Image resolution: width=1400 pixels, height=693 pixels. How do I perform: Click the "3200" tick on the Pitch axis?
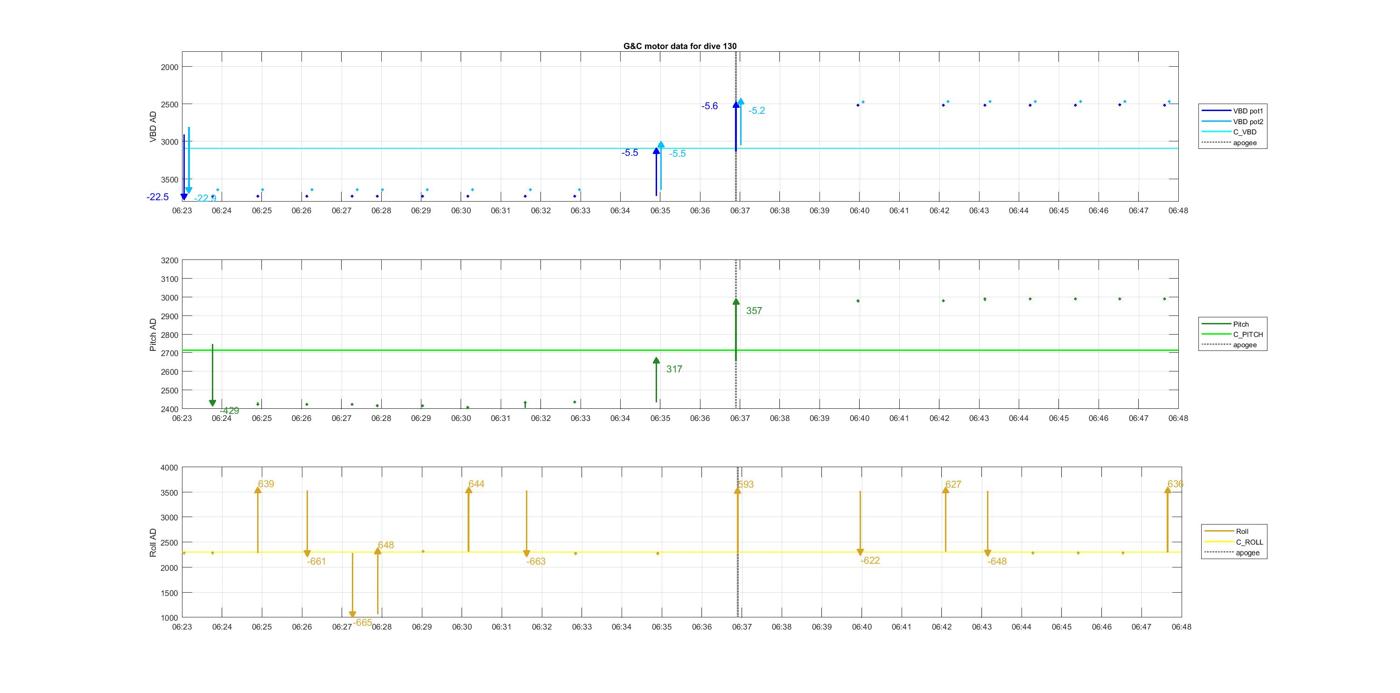click(169, 261)
